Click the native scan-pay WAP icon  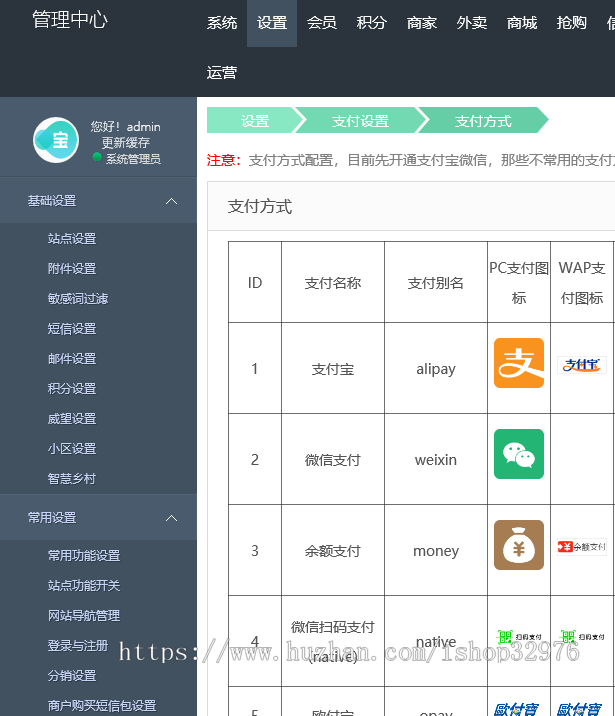click(582, 637)
